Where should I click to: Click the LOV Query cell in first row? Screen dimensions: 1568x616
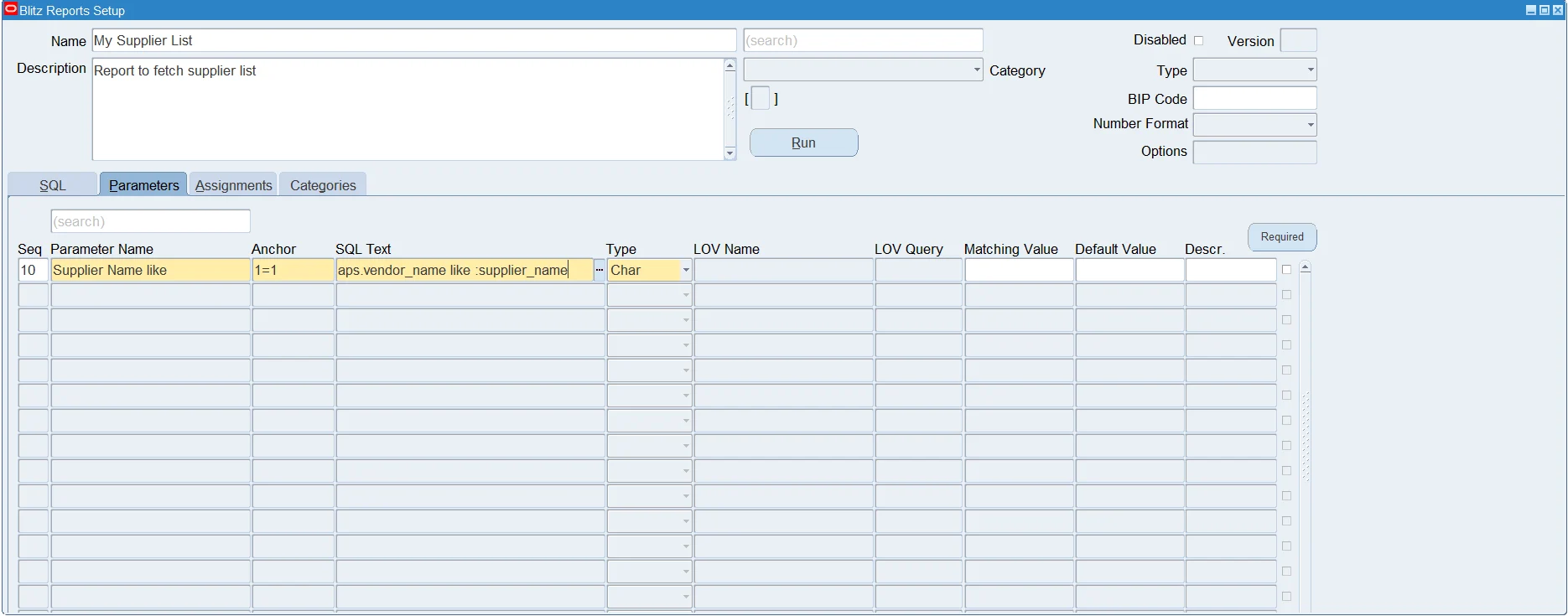[x=918, y=270]
